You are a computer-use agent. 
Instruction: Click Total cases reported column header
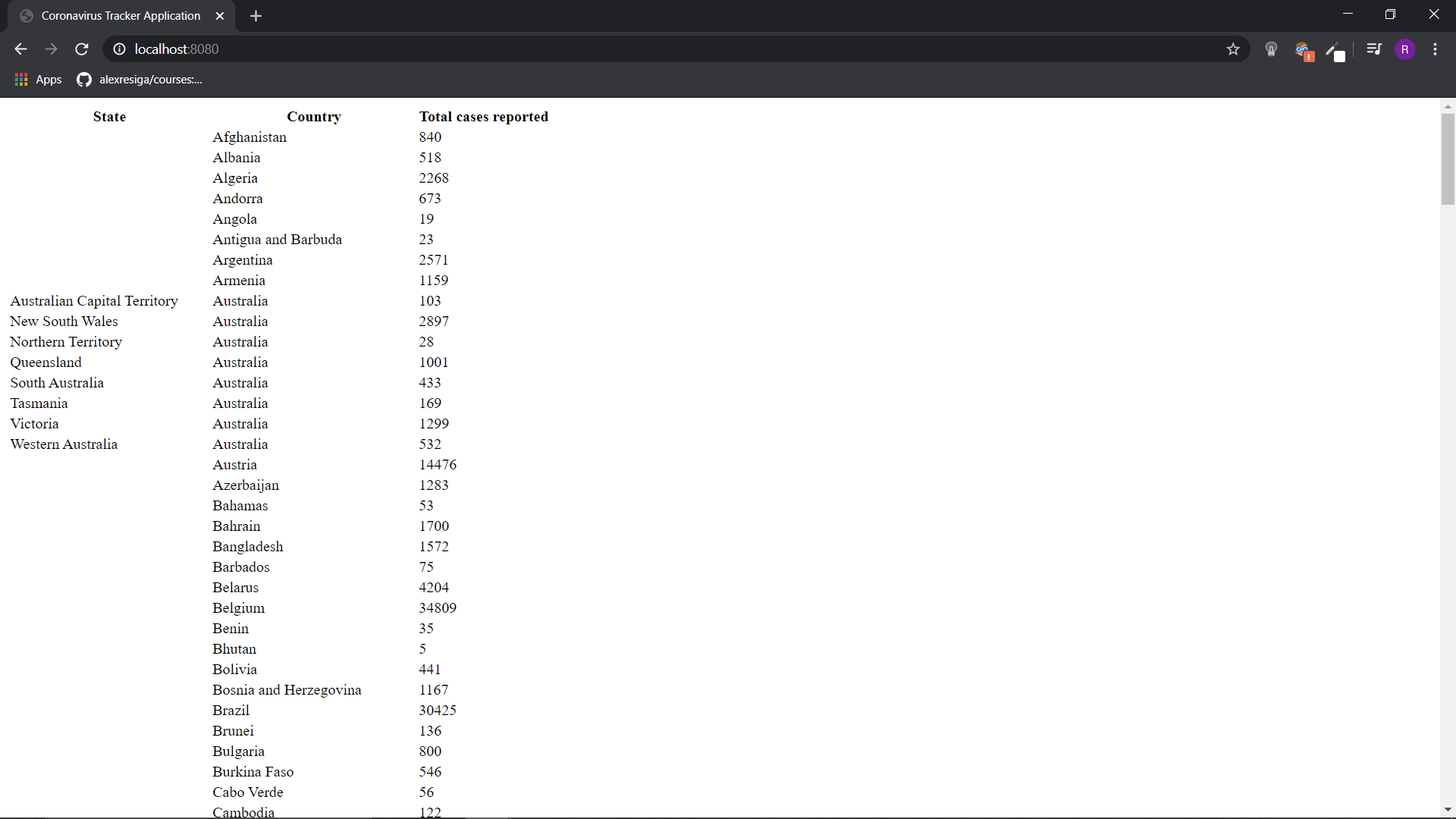[483, 117]
